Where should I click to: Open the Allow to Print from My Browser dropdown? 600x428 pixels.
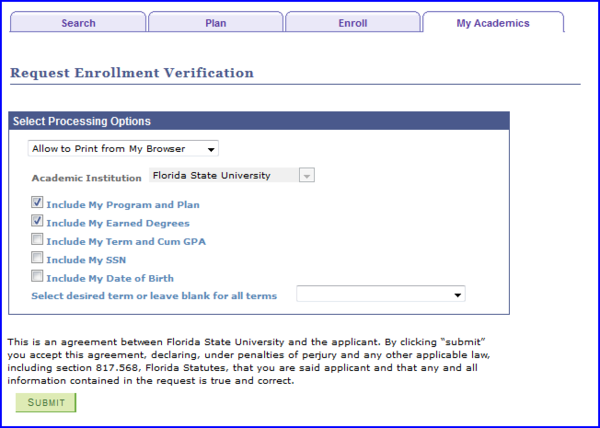click(x=123, y=148)
